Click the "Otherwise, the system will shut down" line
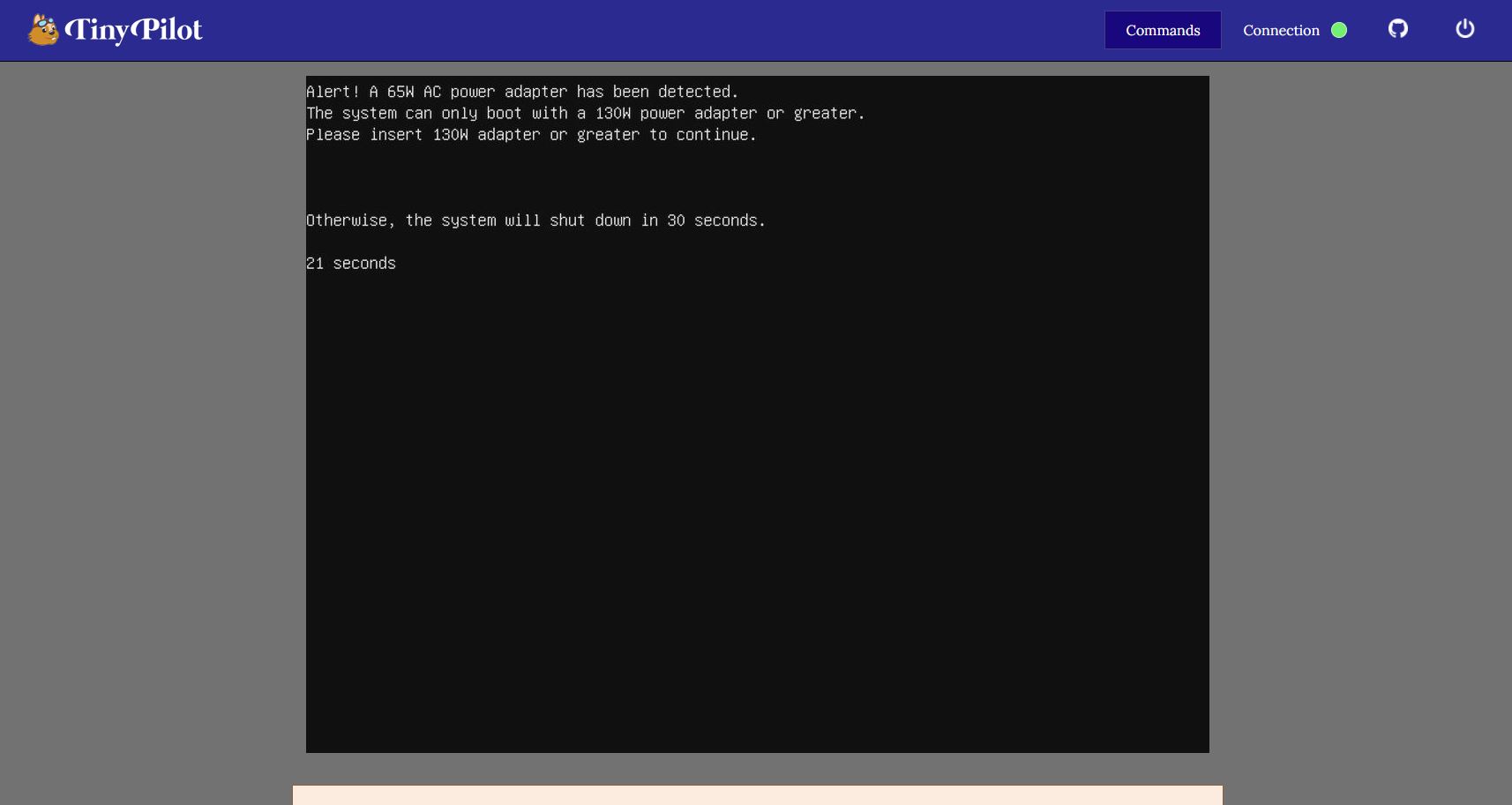The height and width of the screenshot is (805, 1512). click(x=535, y=220)
